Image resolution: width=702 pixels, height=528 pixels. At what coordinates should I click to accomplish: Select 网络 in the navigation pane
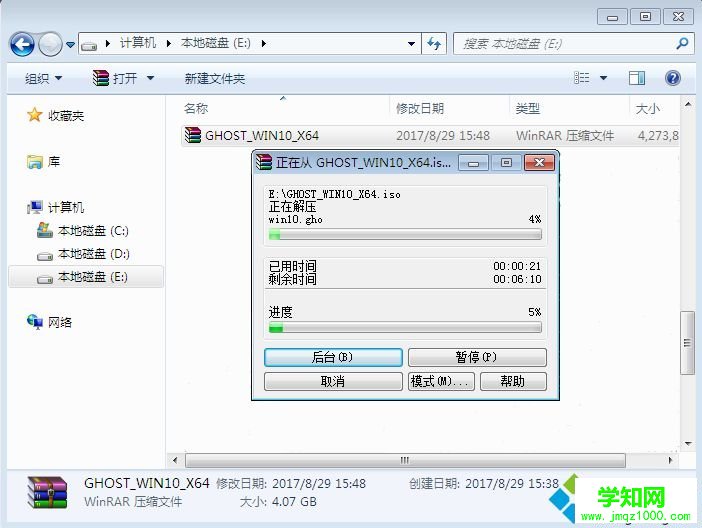60,322
